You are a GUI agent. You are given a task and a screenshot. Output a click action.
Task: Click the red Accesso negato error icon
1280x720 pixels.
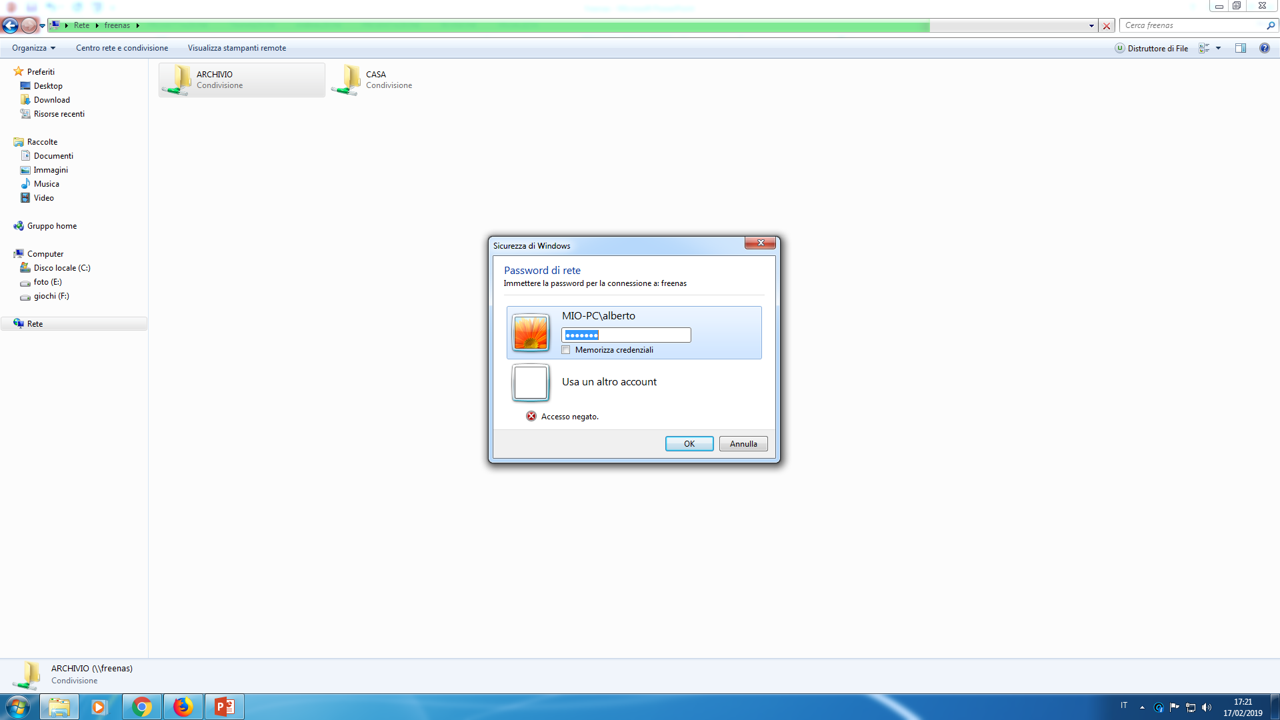tap(531, 416)
